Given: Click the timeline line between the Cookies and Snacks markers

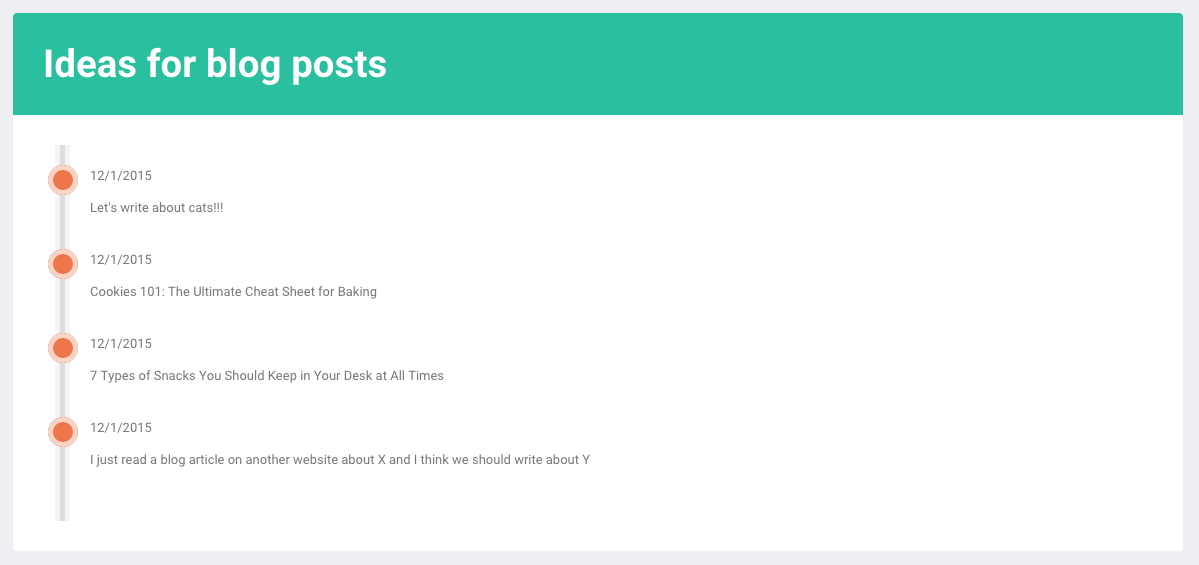Looking at the screenshot, I should 63,307.
